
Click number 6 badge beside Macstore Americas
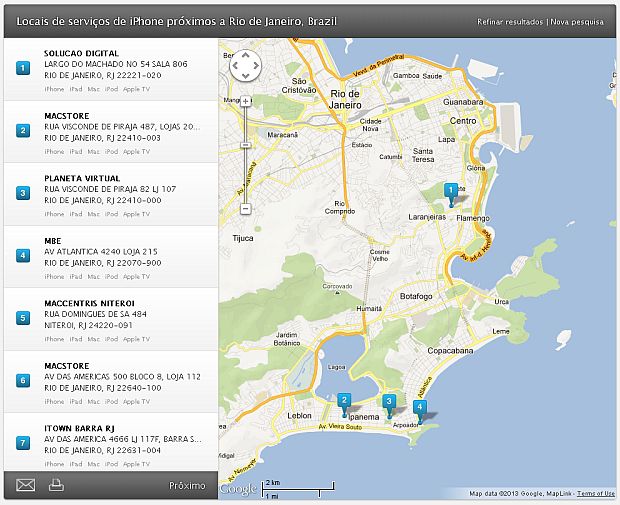pos(23,380)
